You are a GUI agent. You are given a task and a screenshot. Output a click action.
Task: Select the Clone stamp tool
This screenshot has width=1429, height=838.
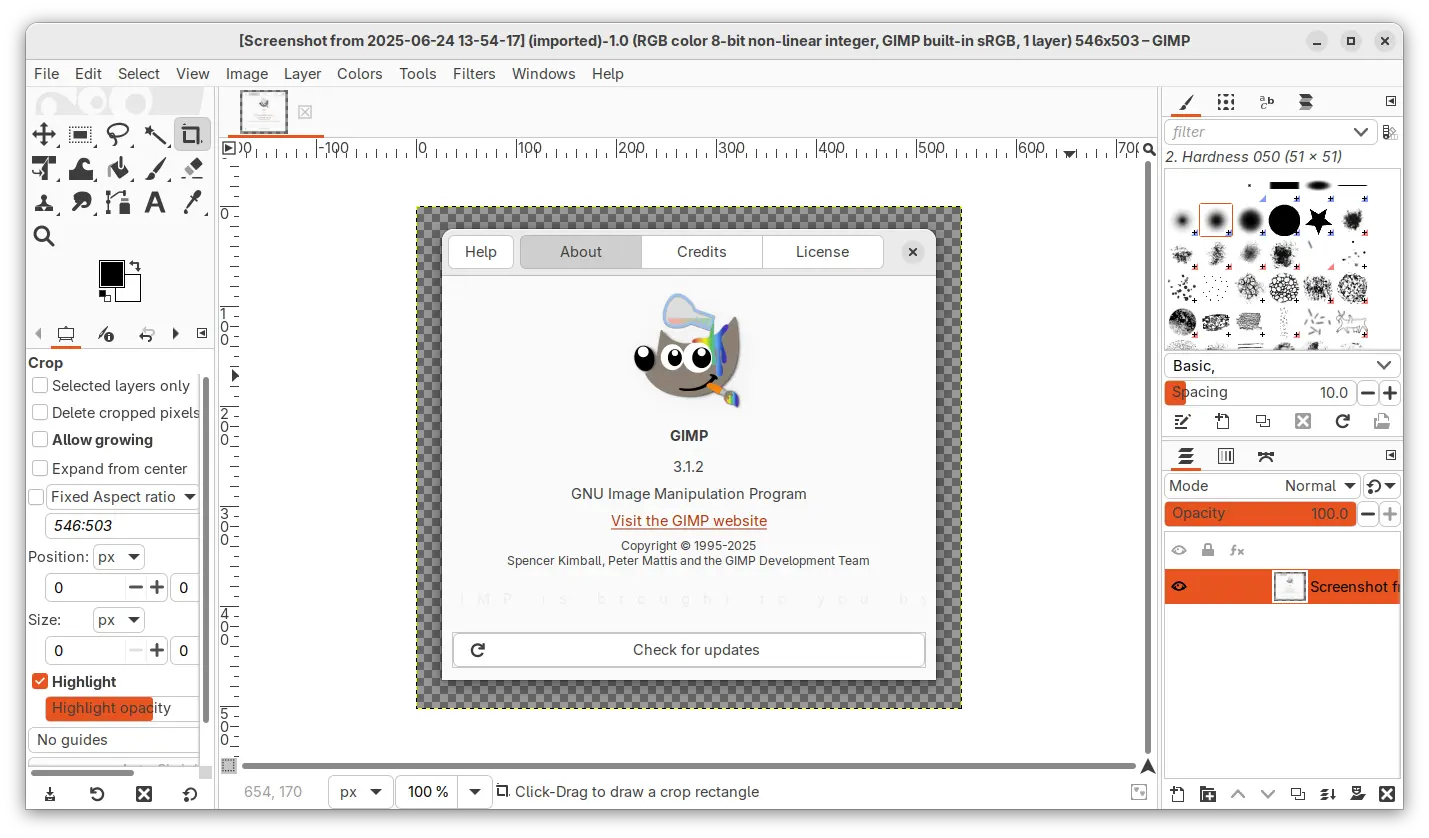tap(44, 202)
